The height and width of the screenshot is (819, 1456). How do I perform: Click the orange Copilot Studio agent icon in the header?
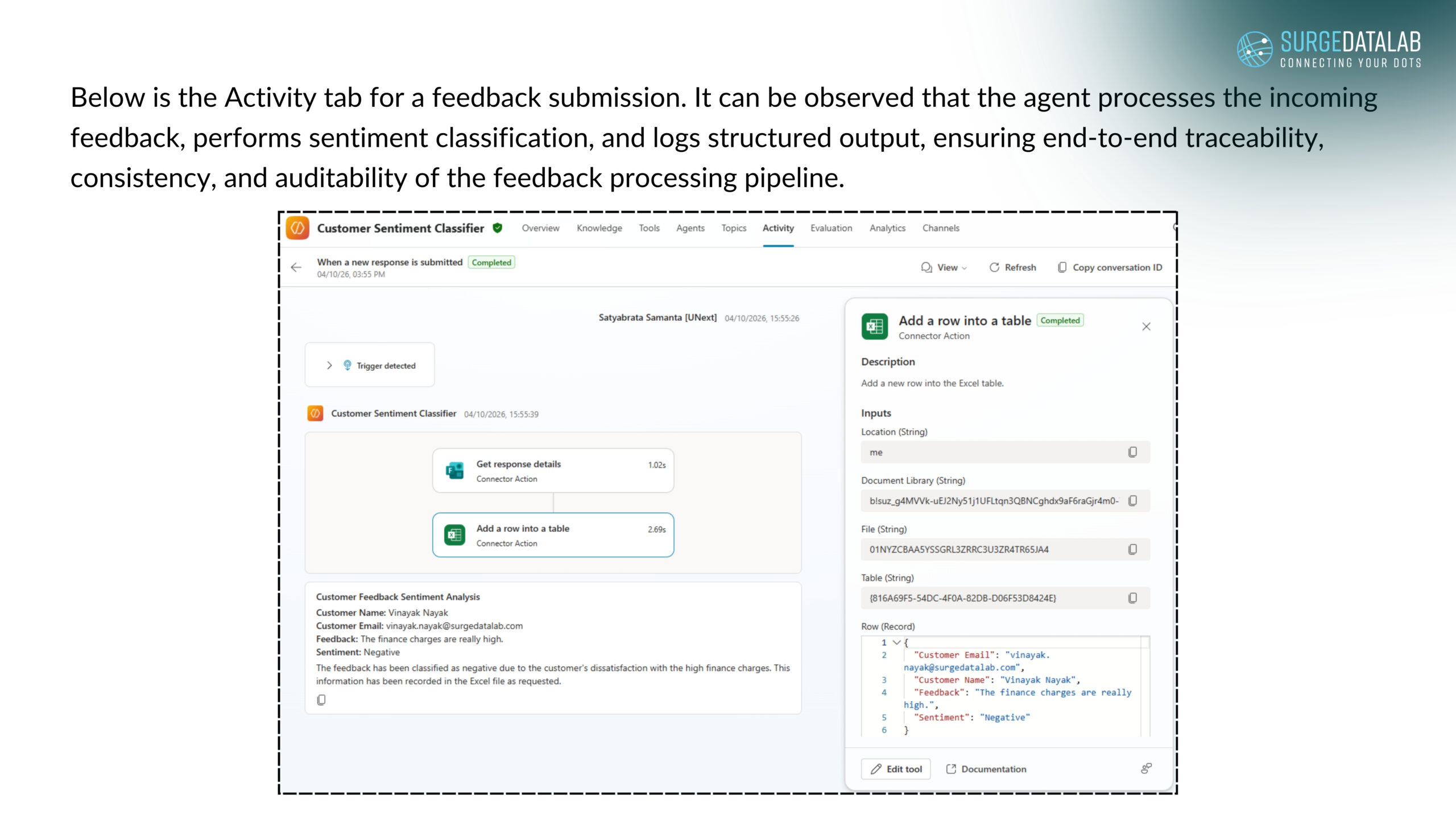pos(297,228)
